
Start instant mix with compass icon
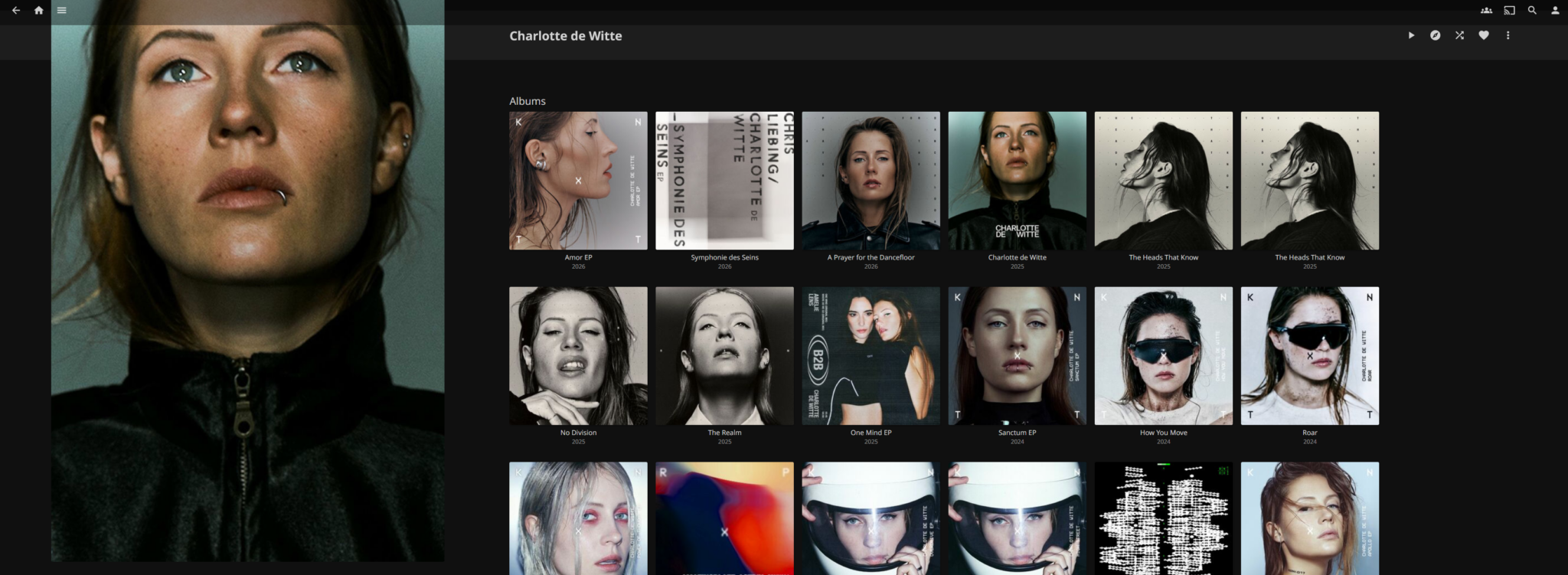pyautogui.click(x=1436, y=35)
